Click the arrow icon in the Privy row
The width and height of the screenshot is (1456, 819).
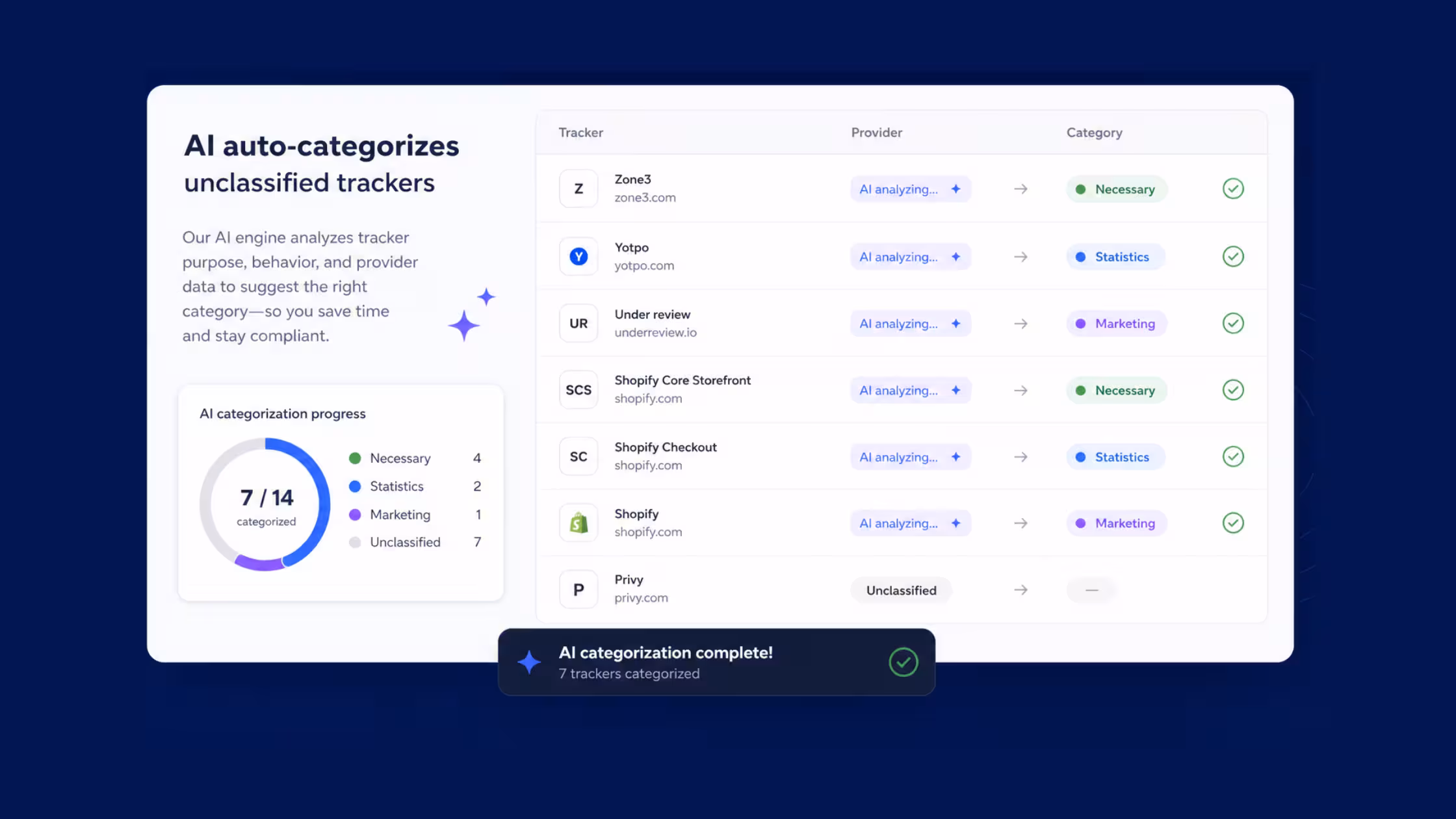tap(1020, 590)
